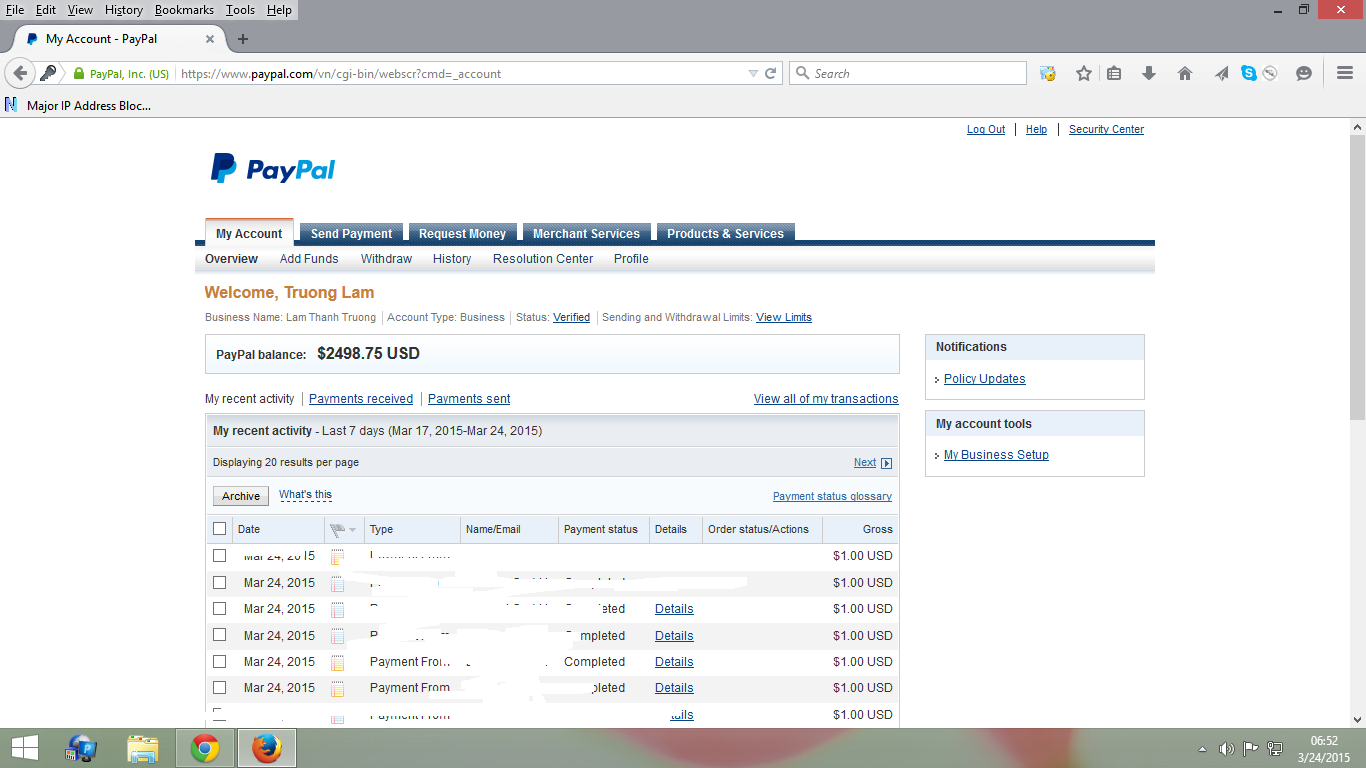
Task: Open a new tab with the plus icon
Action: 242,39
